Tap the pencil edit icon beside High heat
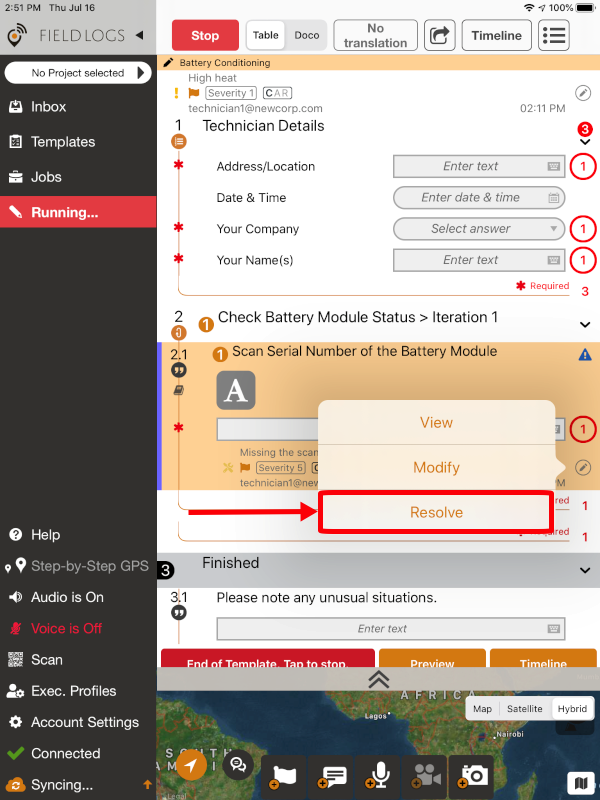The width and height of the screenshot is (600, 800). [583, 93]
